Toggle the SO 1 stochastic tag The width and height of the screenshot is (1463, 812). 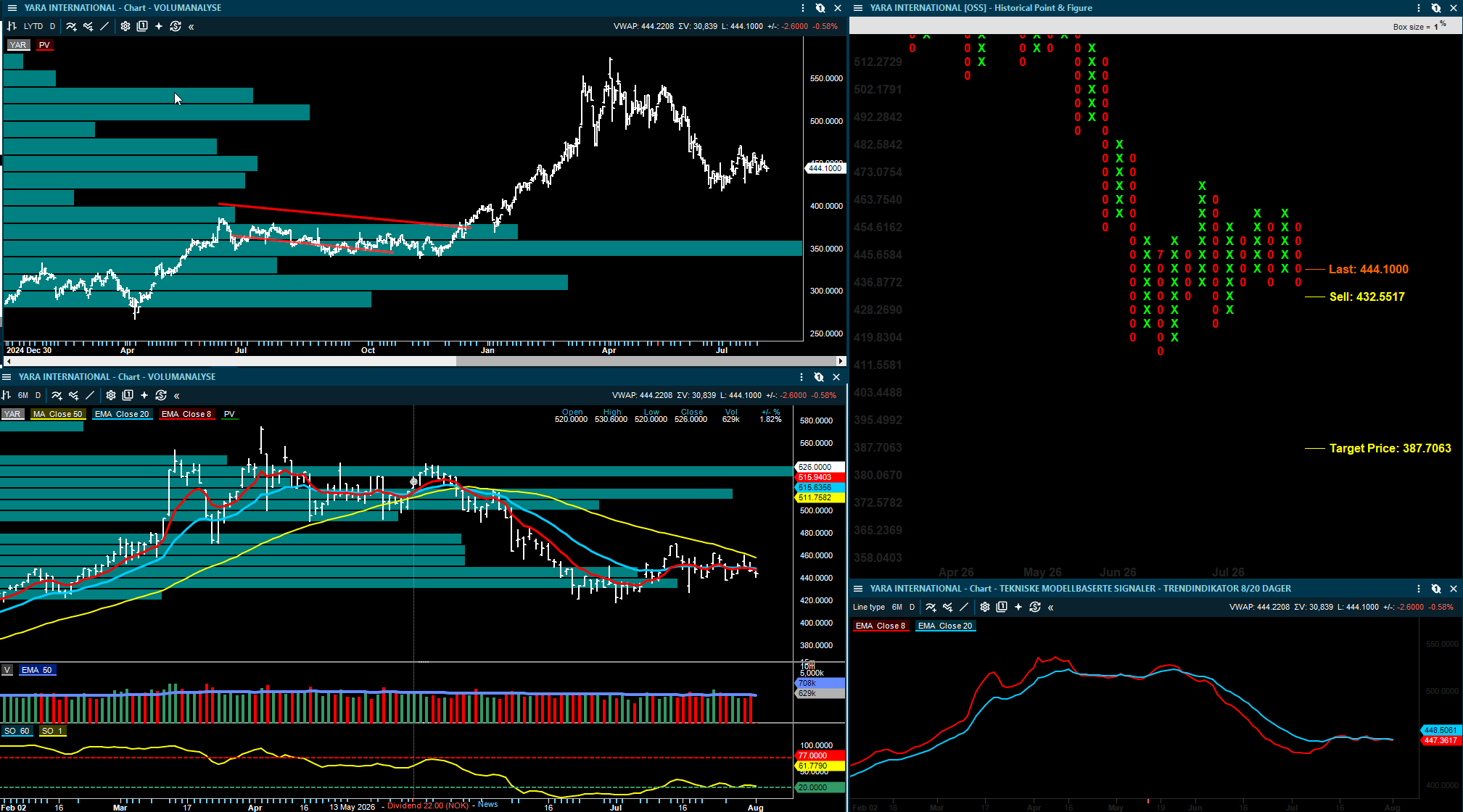tap(52, 731)
